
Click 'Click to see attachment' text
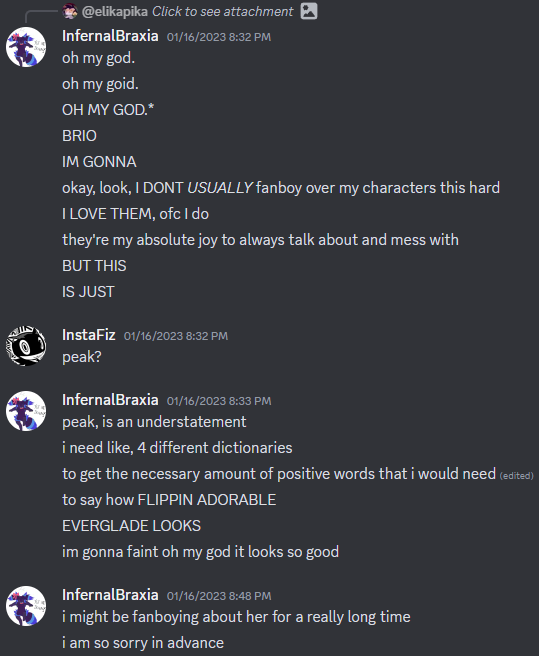point(223,11)
